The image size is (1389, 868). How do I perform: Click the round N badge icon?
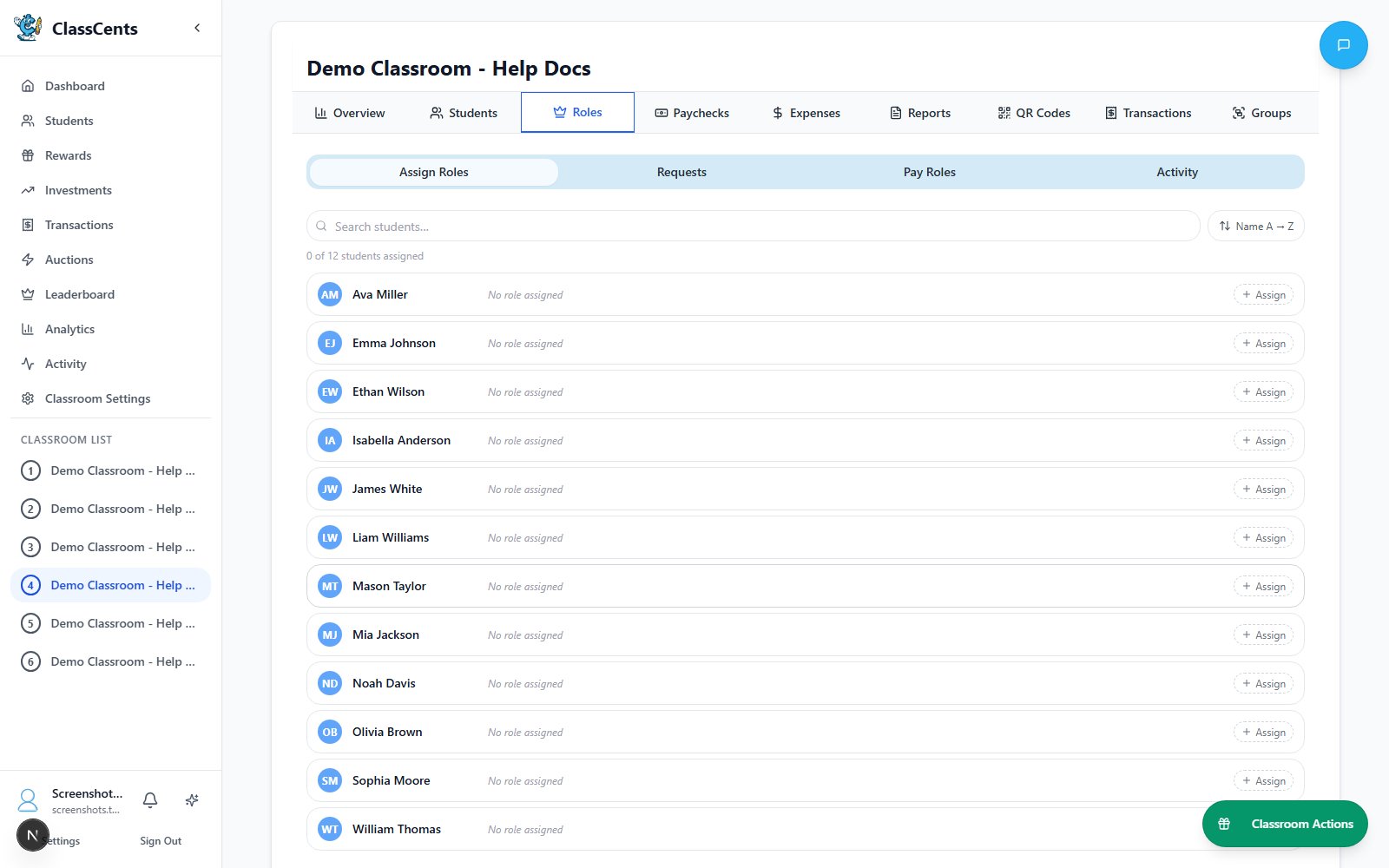pyautogui.click(x=33, y=835)
